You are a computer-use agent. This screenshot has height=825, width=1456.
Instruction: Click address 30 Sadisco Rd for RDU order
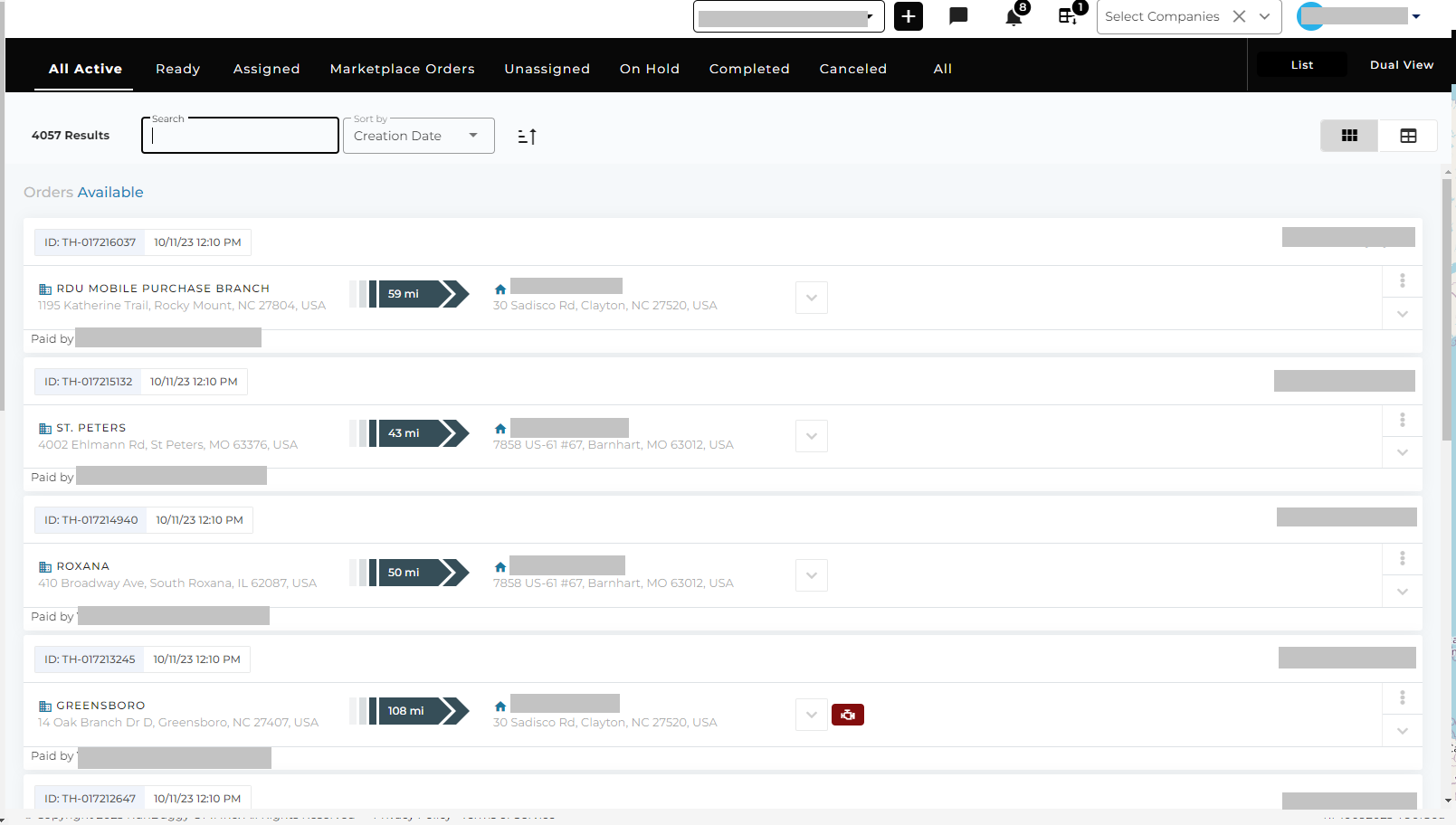(x=605, y=306)
